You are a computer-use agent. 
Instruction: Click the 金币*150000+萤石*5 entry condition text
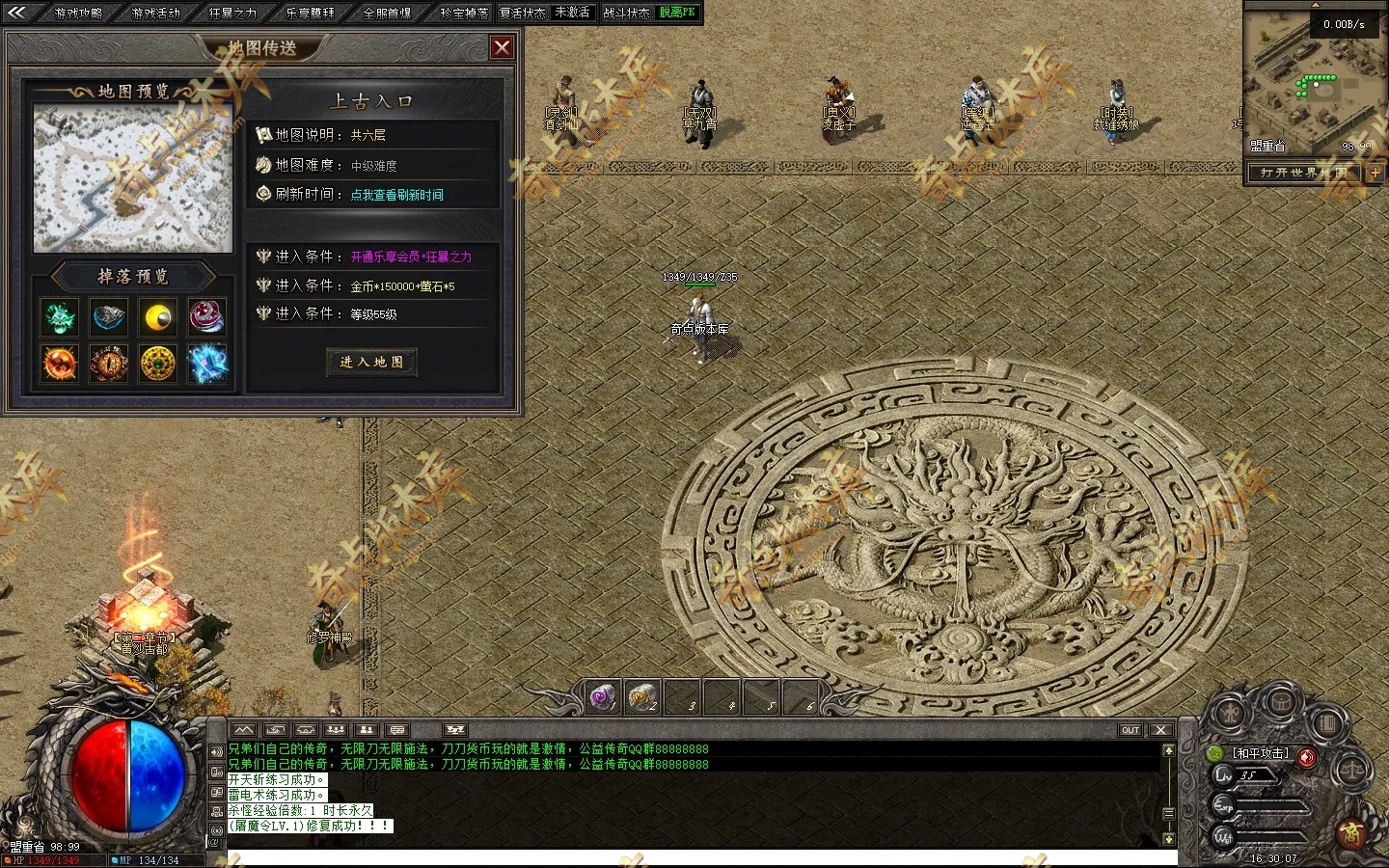[x=402, y=286]
